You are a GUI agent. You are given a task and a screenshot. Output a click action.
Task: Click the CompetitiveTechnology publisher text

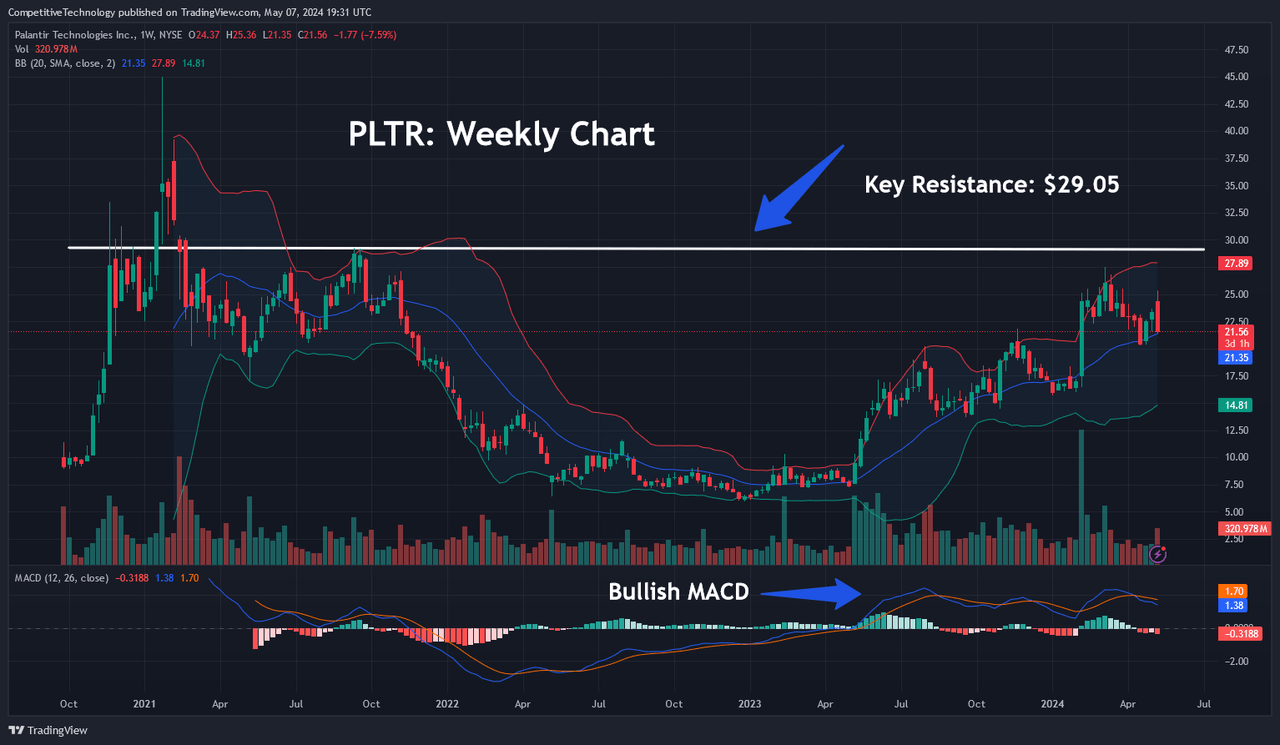(62, 11)
